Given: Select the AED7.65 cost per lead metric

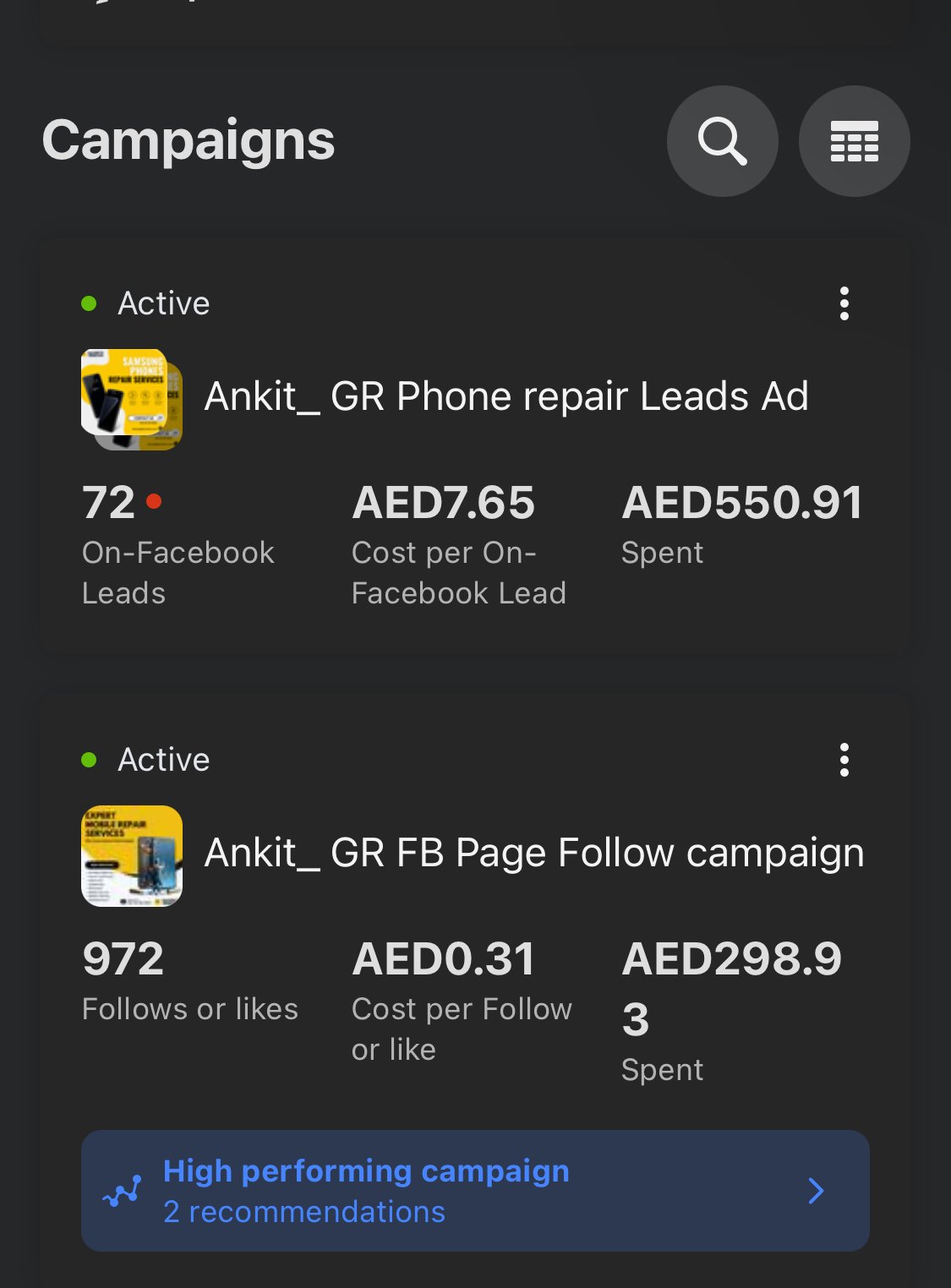Looking at the screenshot, I should [444, 503].
